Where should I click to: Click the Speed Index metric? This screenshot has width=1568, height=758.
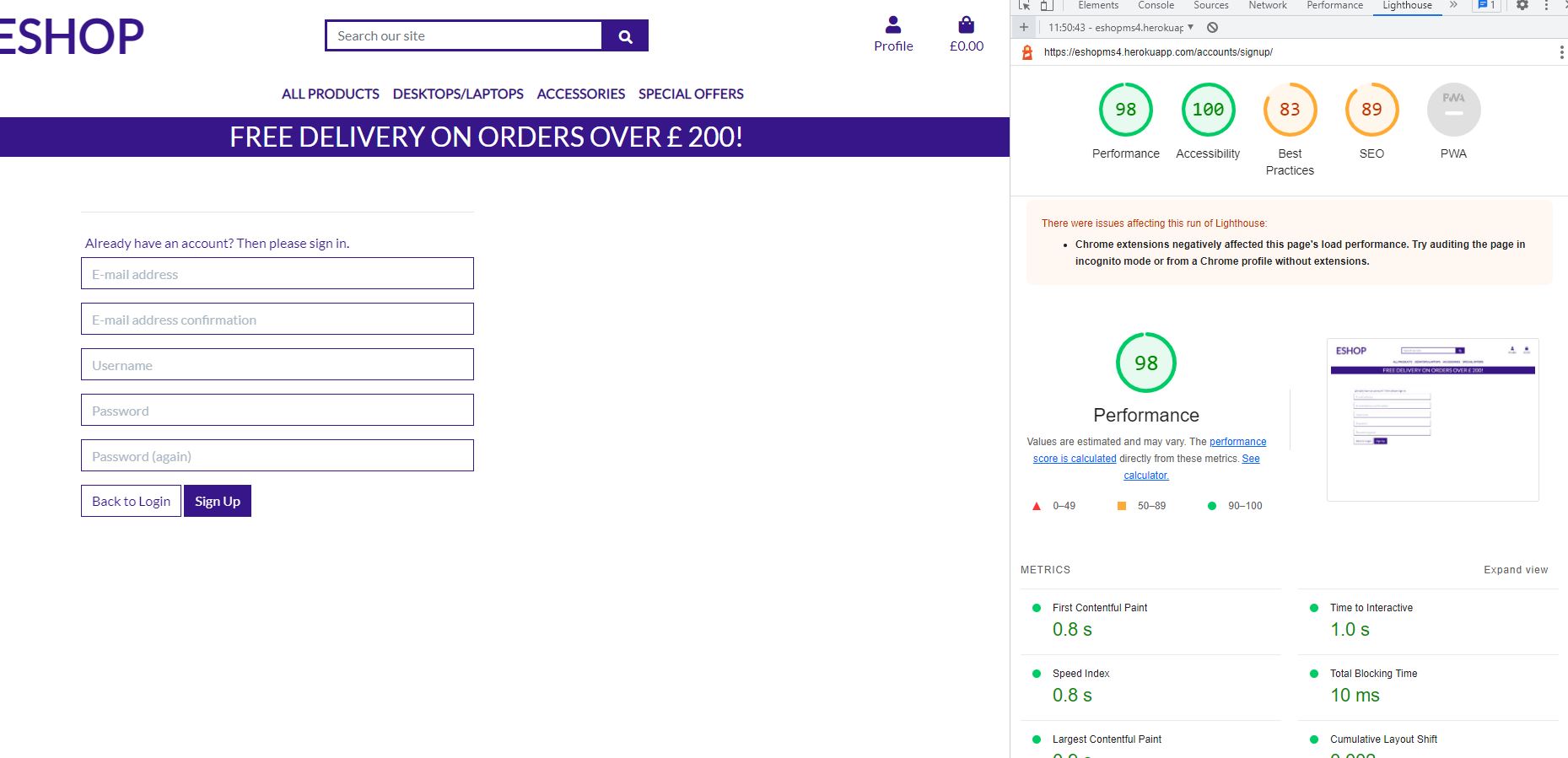click(1150, 686)
